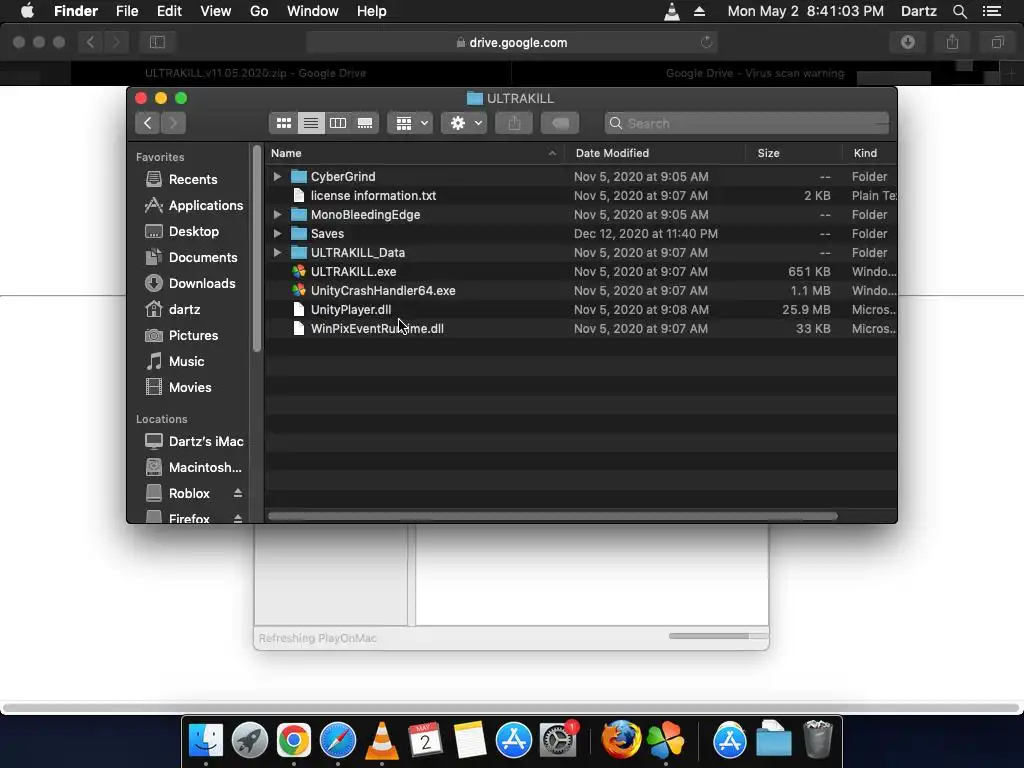Expand the Saves folder

pyautogui.click(x=277, y=233)
